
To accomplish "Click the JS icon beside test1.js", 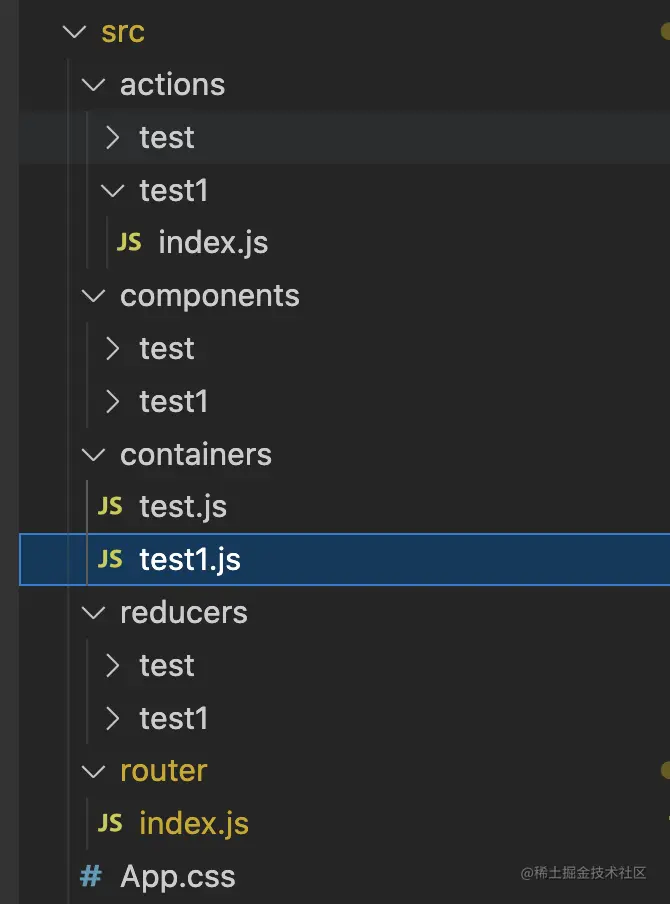I will coord(110,560).
